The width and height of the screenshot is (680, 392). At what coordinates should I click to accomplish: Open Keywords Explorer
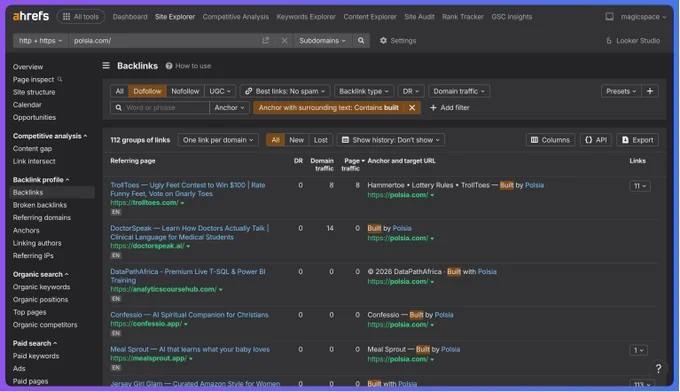coord(306,16)
